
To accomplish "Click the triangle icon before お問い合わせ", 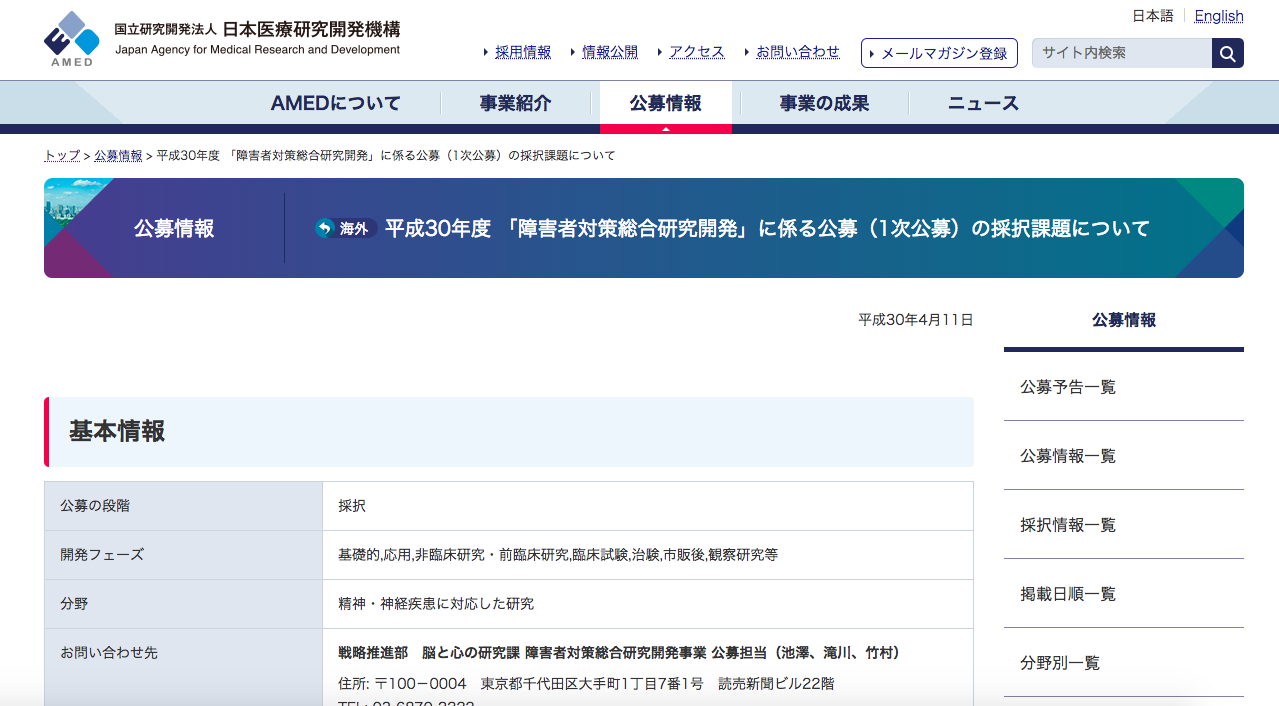I will (746, 52).
